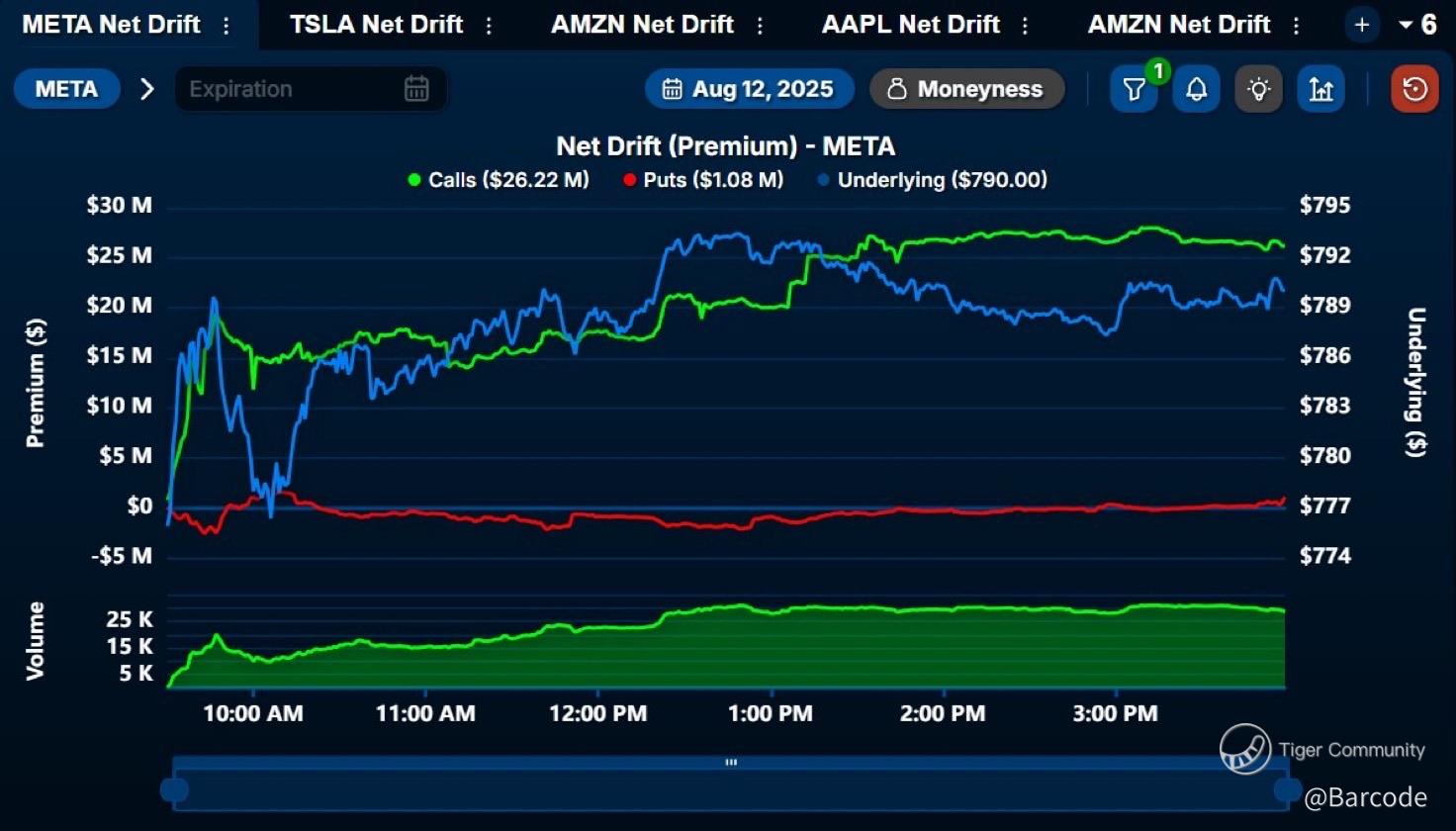Click the "Premium ($)" axis title
1456x831 pixels.
coord(36,383)
